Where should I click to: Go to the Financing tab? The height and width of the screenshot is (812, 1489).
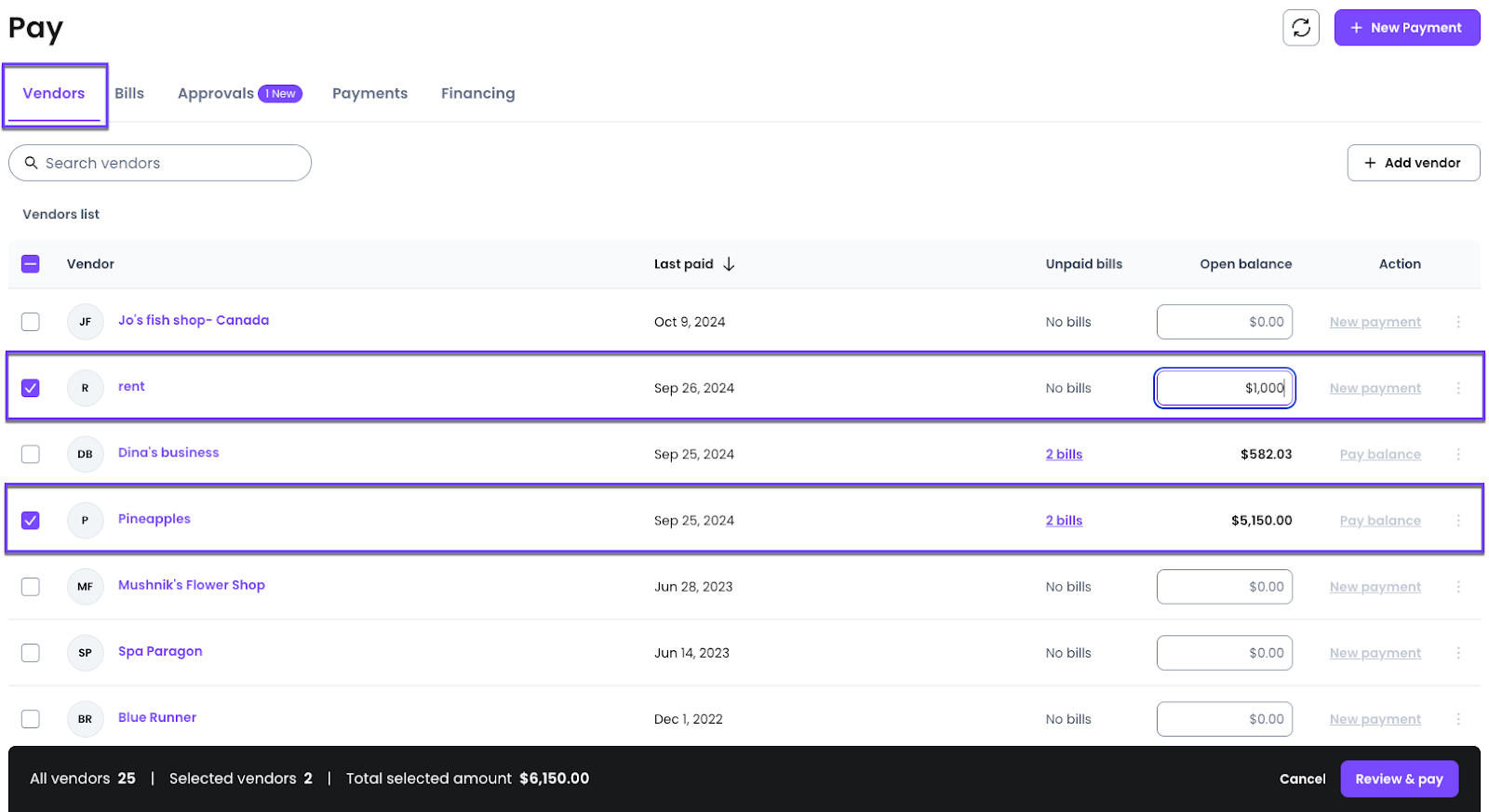coord(477,93)
